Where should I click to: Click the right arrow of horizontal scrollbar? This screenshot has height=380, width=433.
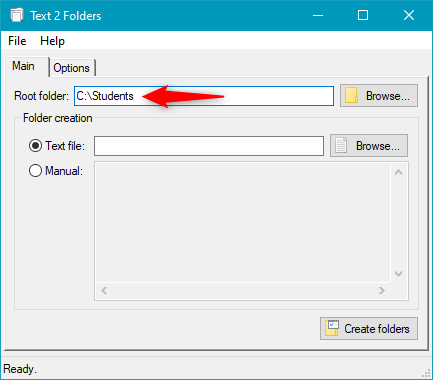[x=382, y=290]
